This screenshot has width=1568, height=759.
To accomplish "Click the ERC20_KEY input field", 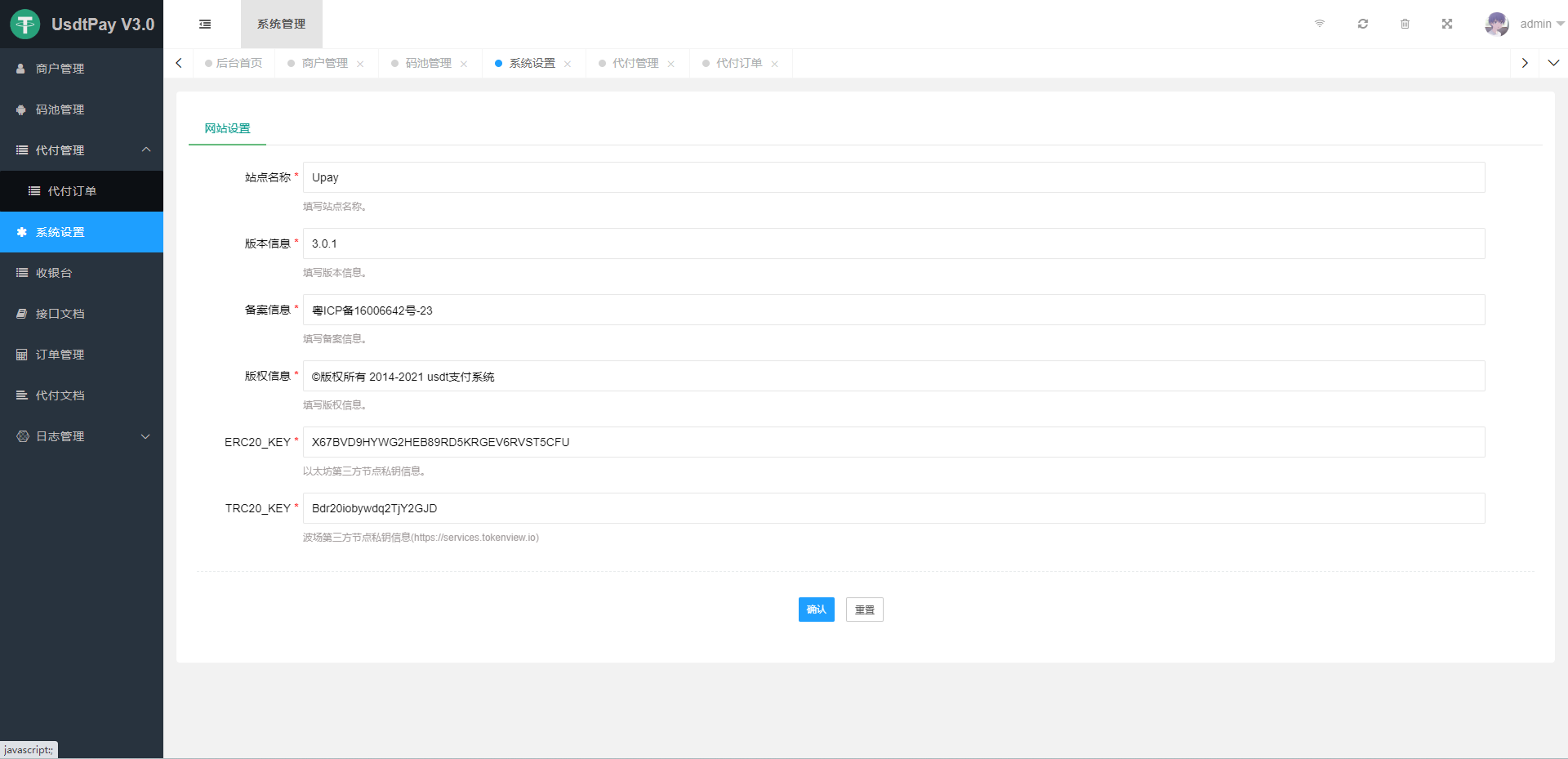I will pos(893,442).
